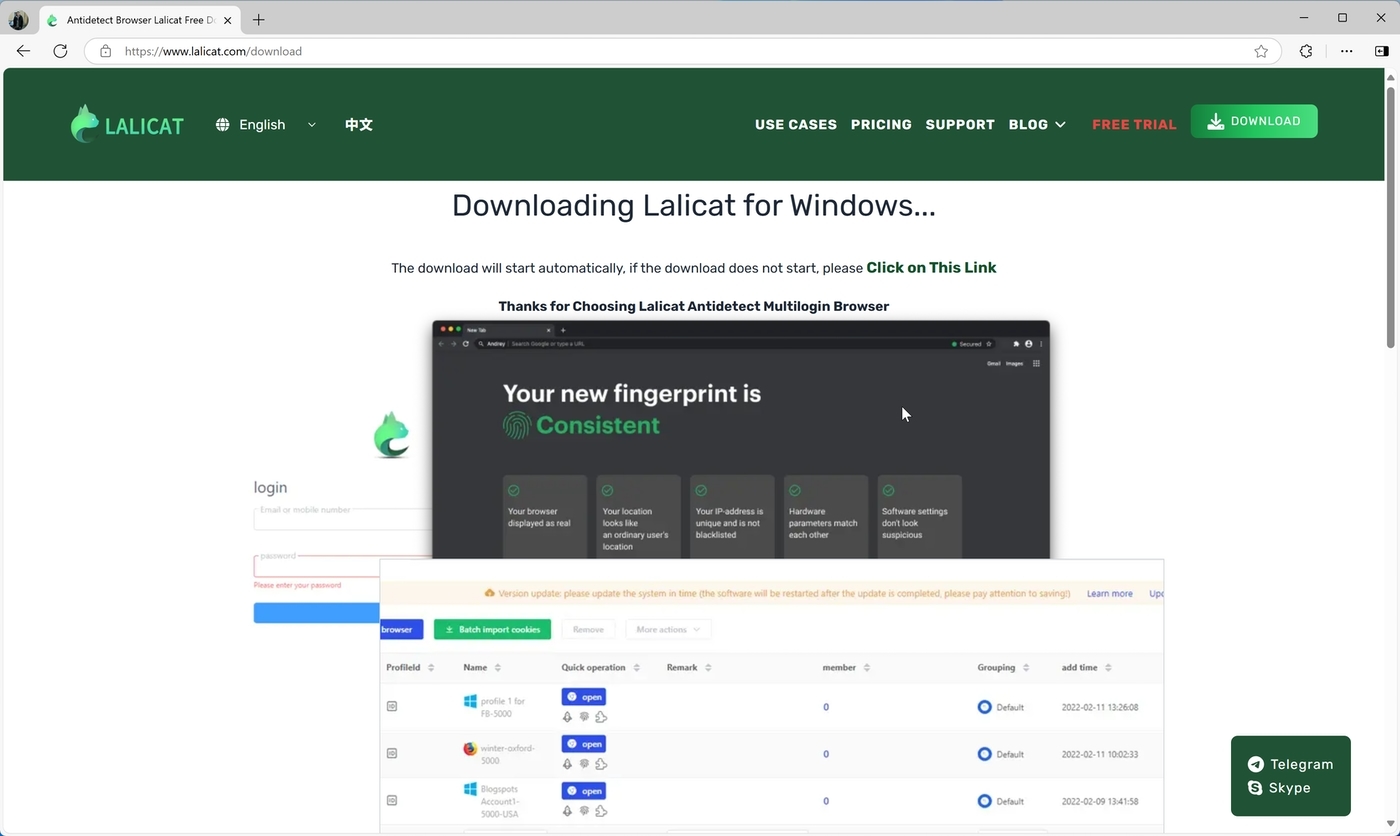1400x836 pixels.
Task: Click open button for profile 1 for FB-5000
Action: (x=584, y=697)
